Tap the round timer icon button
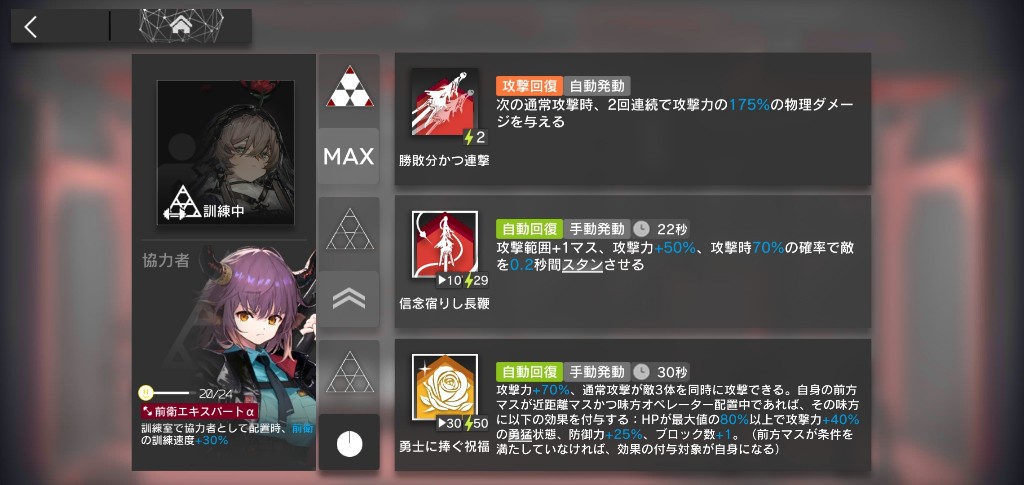 [349, 444]
